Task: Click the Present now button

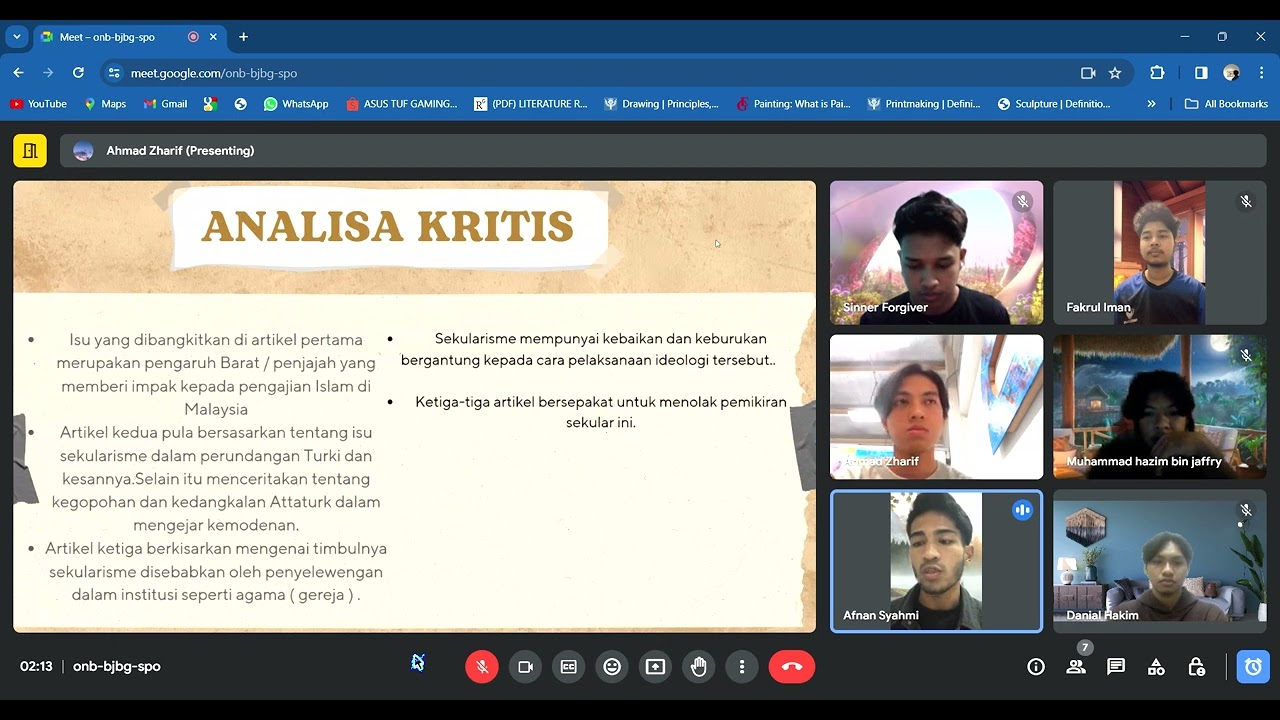Action: pos(655,667)
